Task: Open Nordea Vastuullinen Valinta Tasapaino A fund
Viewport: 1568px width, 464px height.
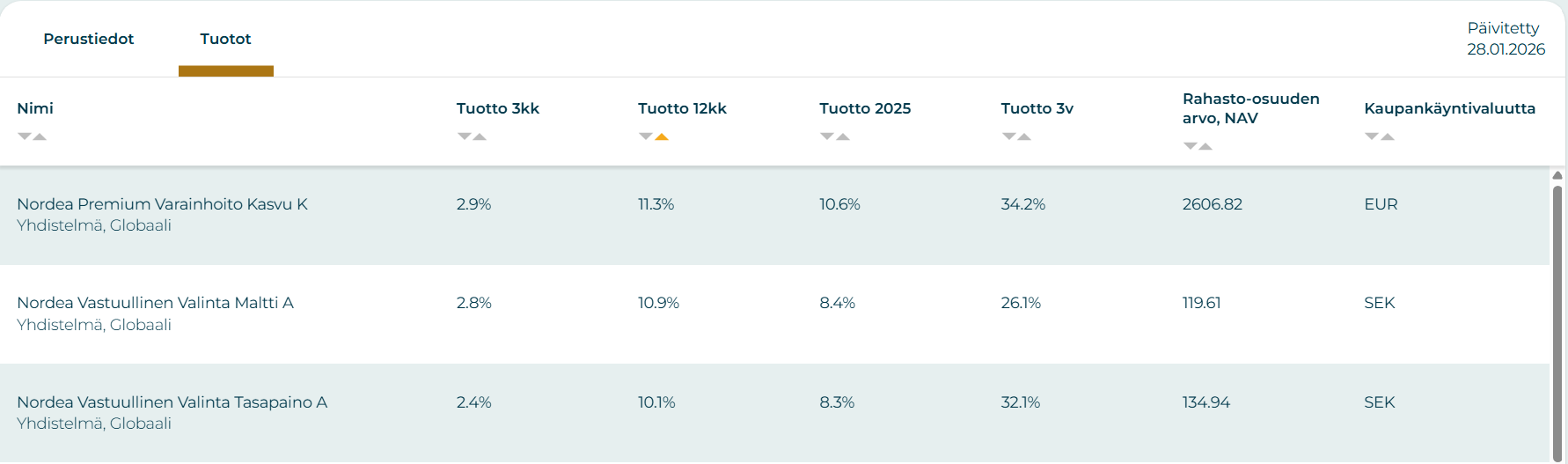Action: (172, 402)
